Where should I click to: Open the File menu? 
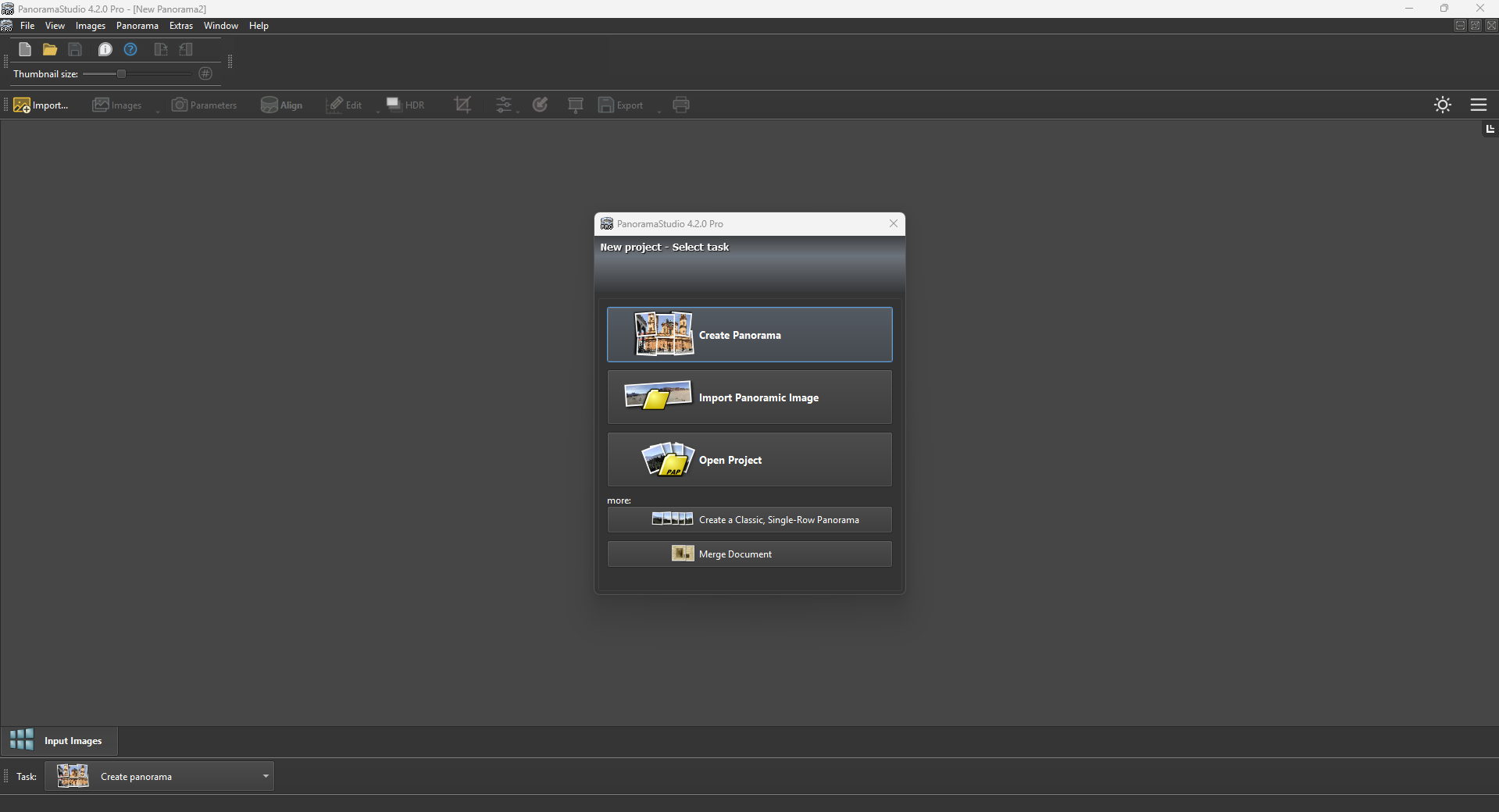27,26
